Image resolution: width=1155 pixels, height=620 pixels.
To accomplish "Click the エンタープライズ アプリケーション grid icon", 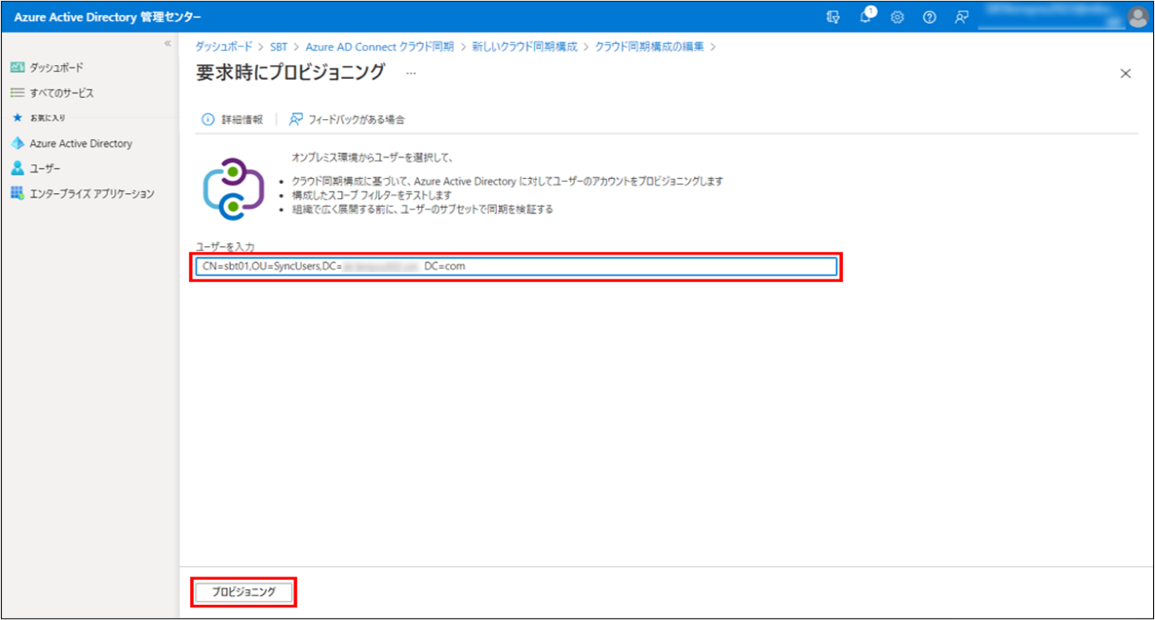I will click(x=18, y=194).
